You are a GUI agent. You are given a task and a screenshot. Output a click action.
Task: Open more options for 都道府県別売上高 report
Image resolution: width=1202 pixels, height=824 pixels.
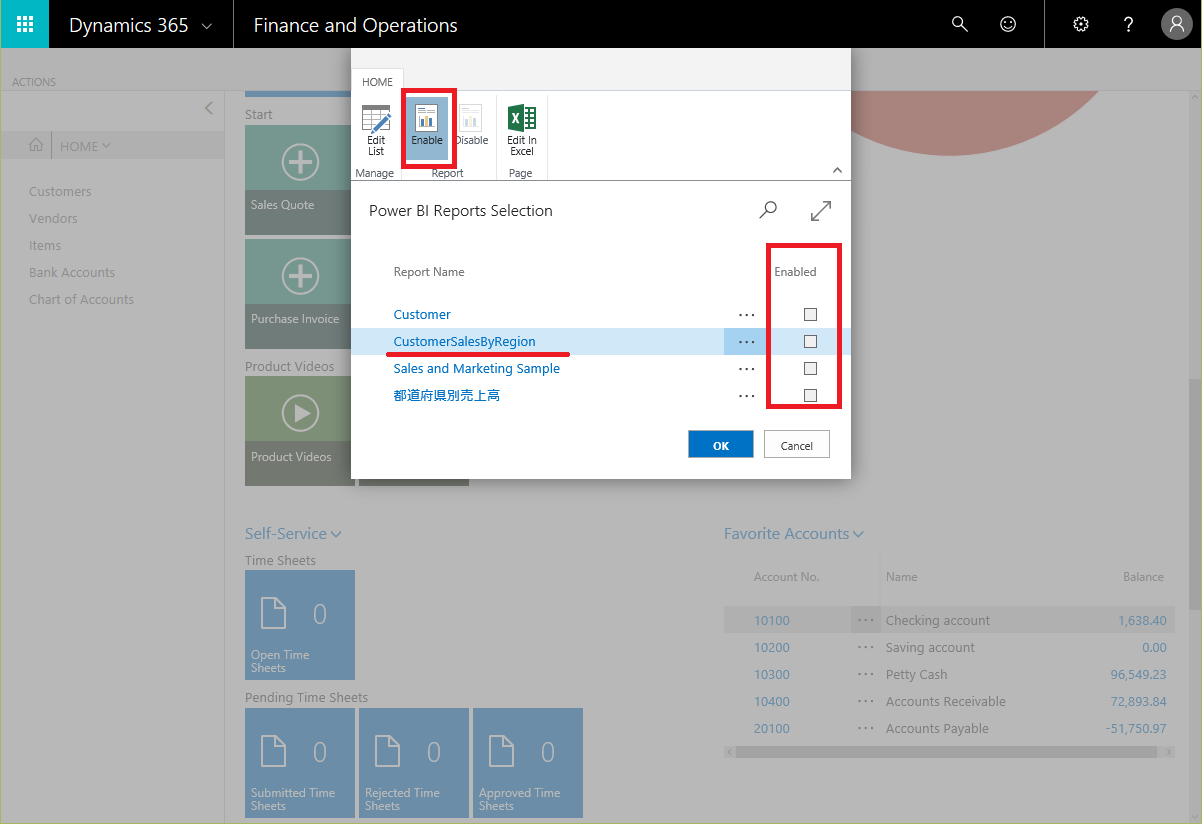pyautogui.click(x=746, y=395)
